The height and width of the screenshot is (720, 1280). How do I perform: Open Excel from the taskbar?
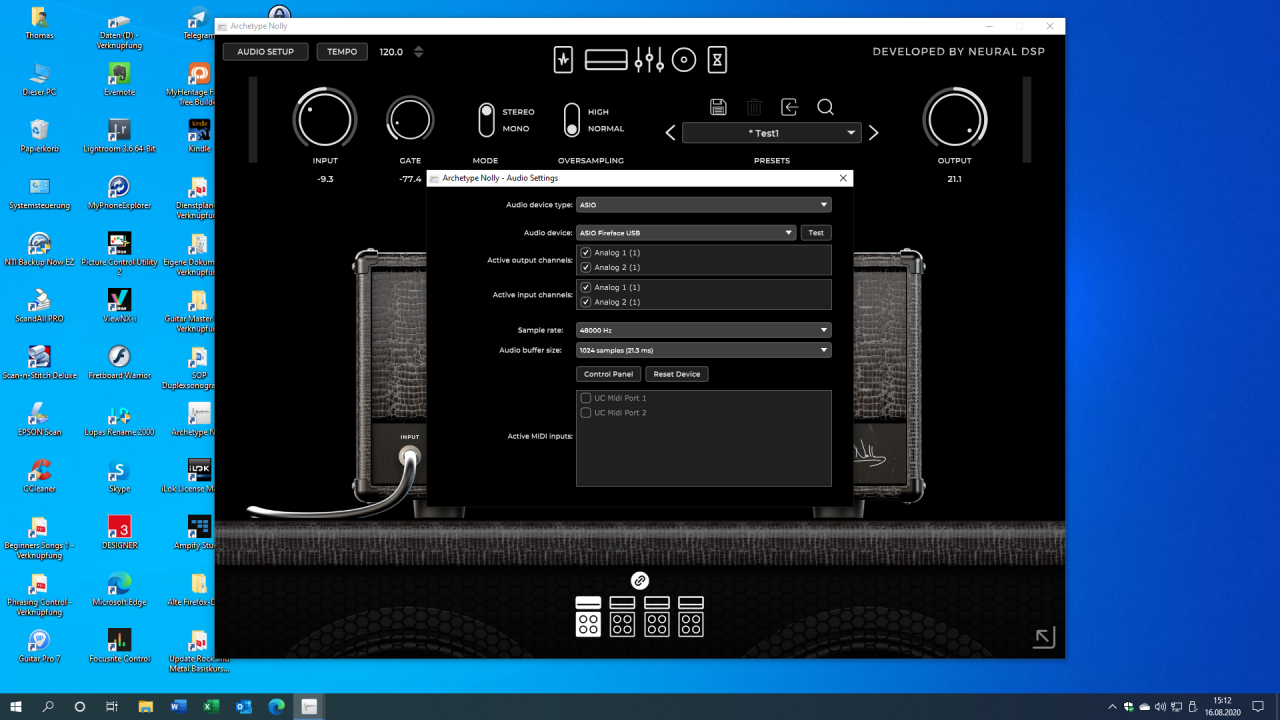(211, 706)
